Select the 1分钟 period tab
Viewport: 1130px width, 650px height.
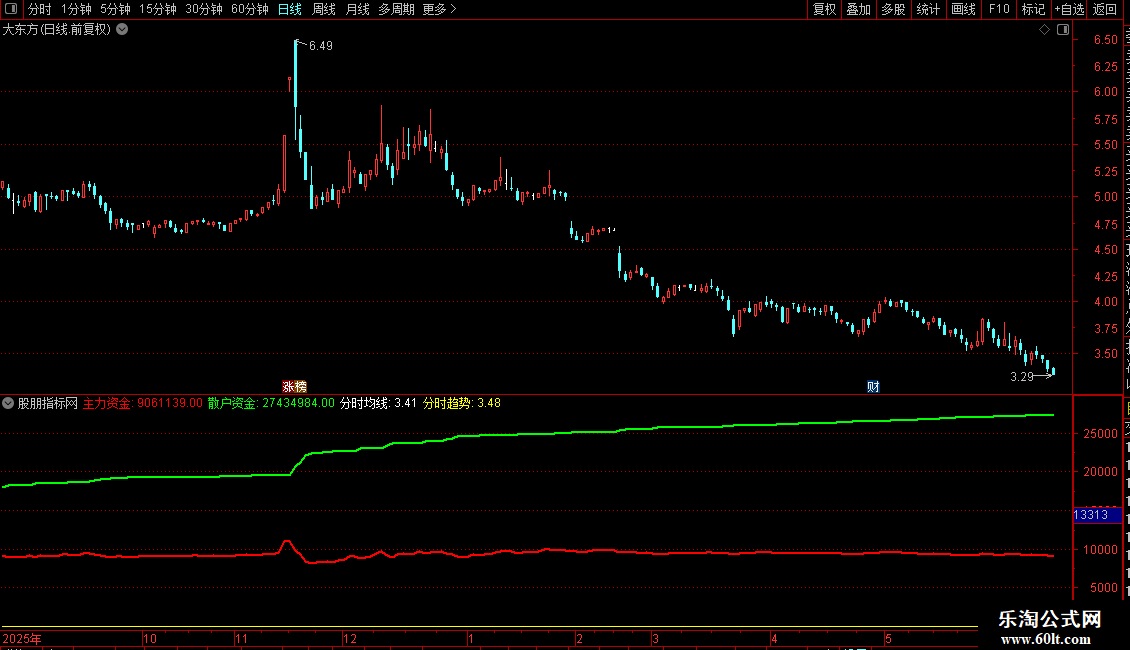pyautogui.click(x=76, y=9)
